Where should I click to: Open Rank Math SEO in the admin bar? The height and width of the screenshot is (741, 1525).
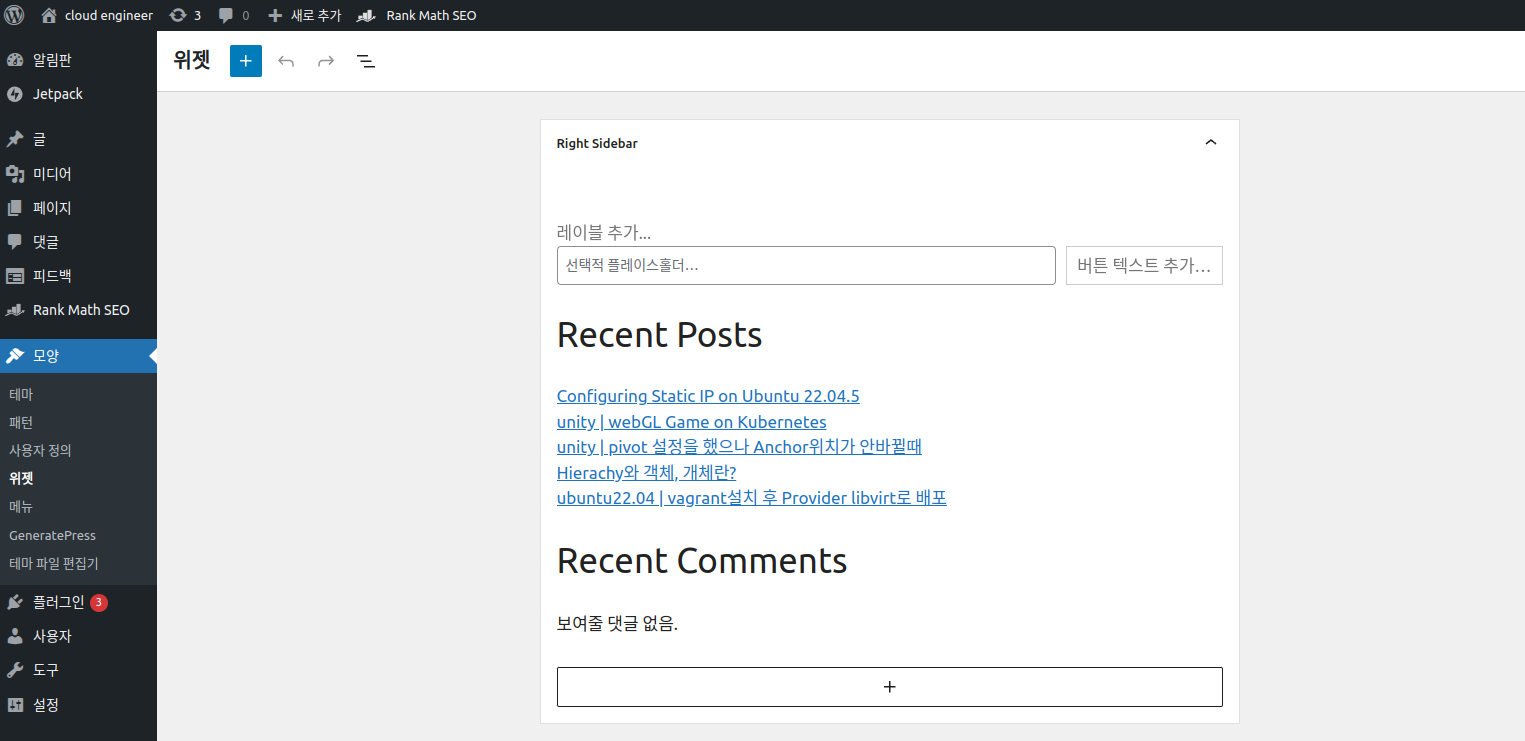tap(417, 15)
